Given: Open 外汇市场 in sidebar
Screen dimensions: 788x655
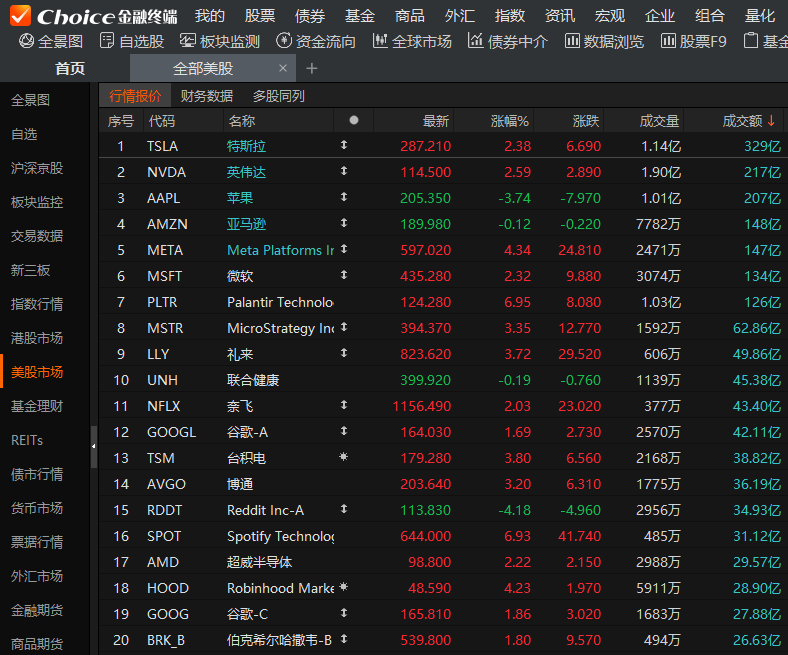Looking at the screenshot, I should [37, 576].
